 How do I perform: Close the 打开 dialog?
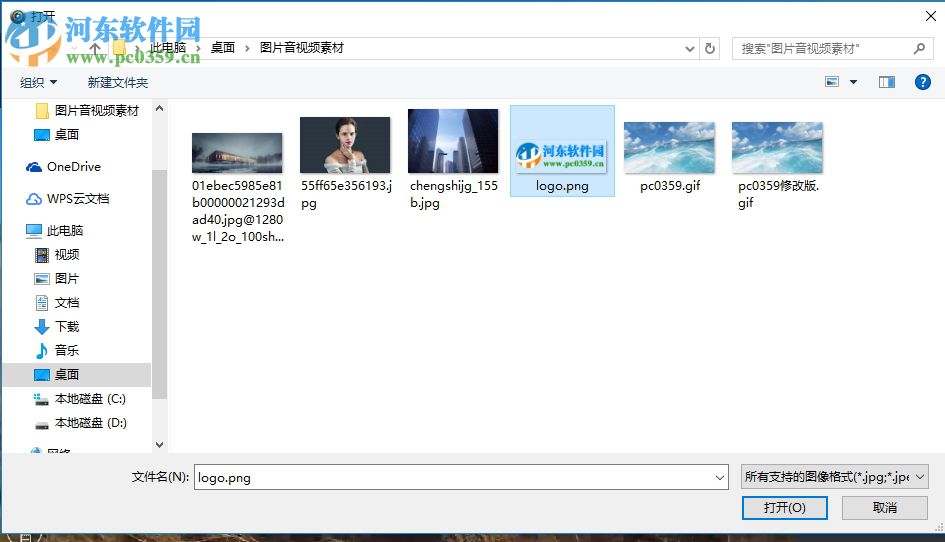pyautogui.click(x=931, y=16)
